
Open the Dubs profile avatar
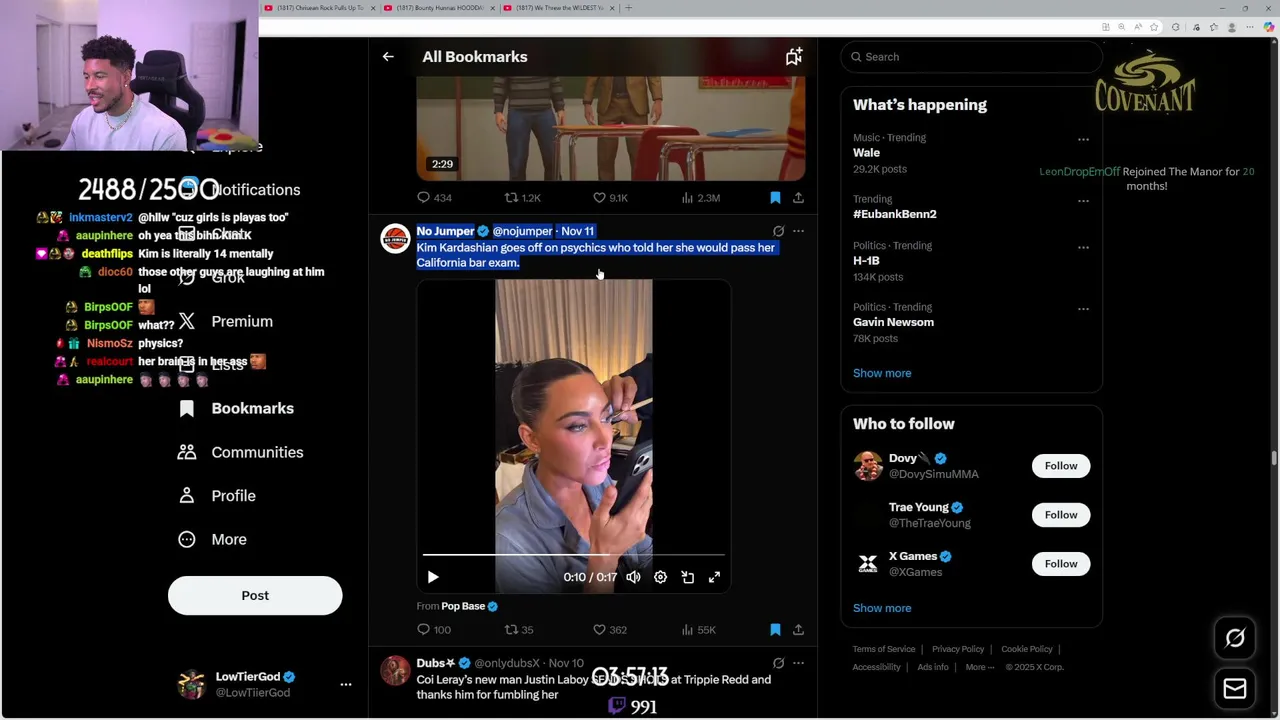point(395,671)
